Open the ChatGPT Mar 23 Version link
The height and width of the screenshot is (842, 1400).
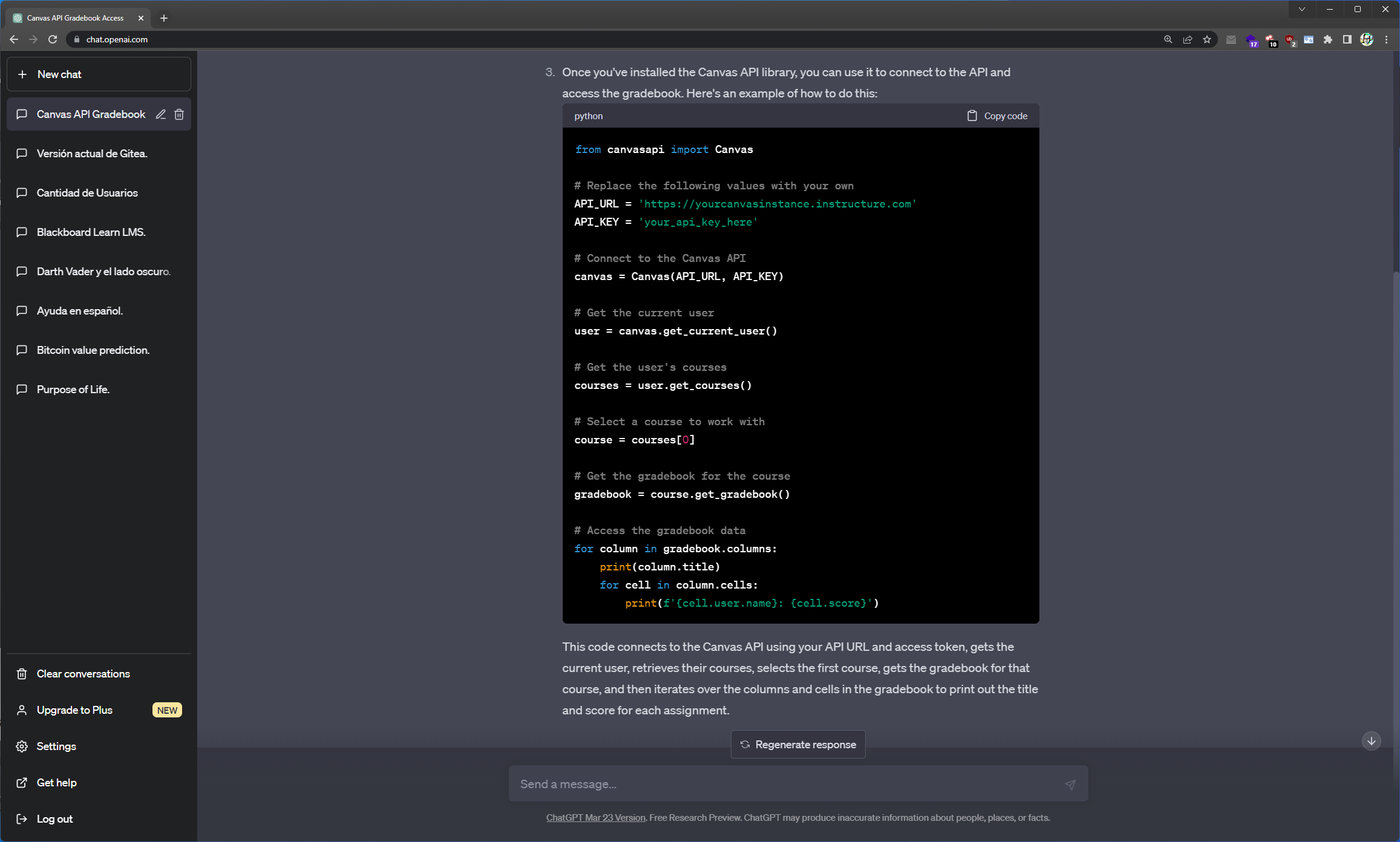click(595, 818)
